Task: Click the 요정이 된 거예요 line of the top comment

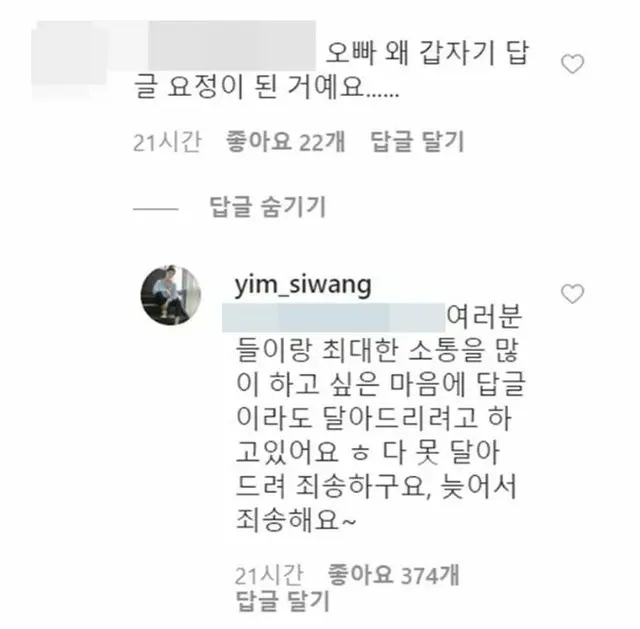Action: [266, 87]
